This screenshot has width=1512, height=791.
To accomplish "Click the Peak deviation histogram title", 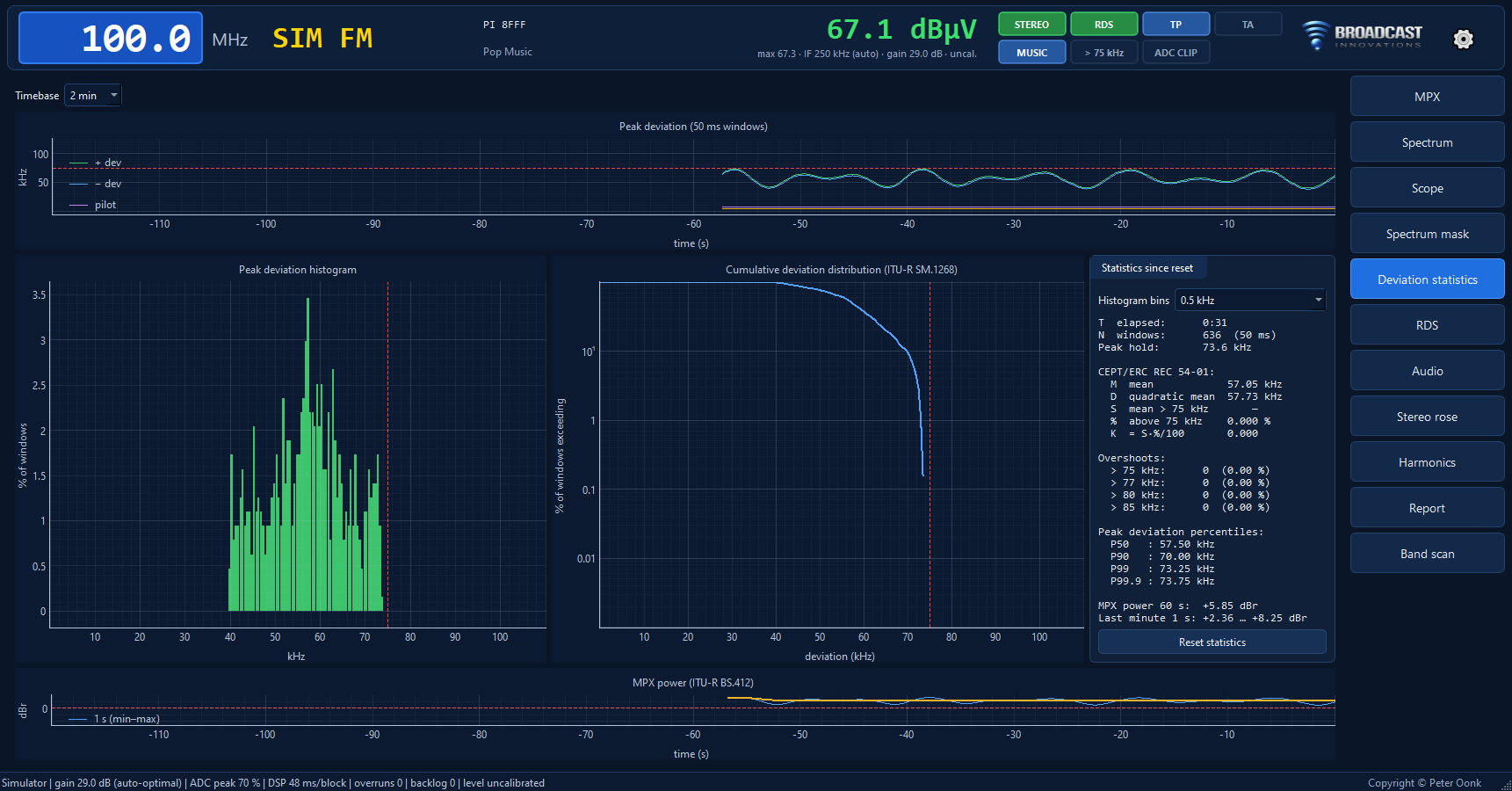I will (298, 270).
